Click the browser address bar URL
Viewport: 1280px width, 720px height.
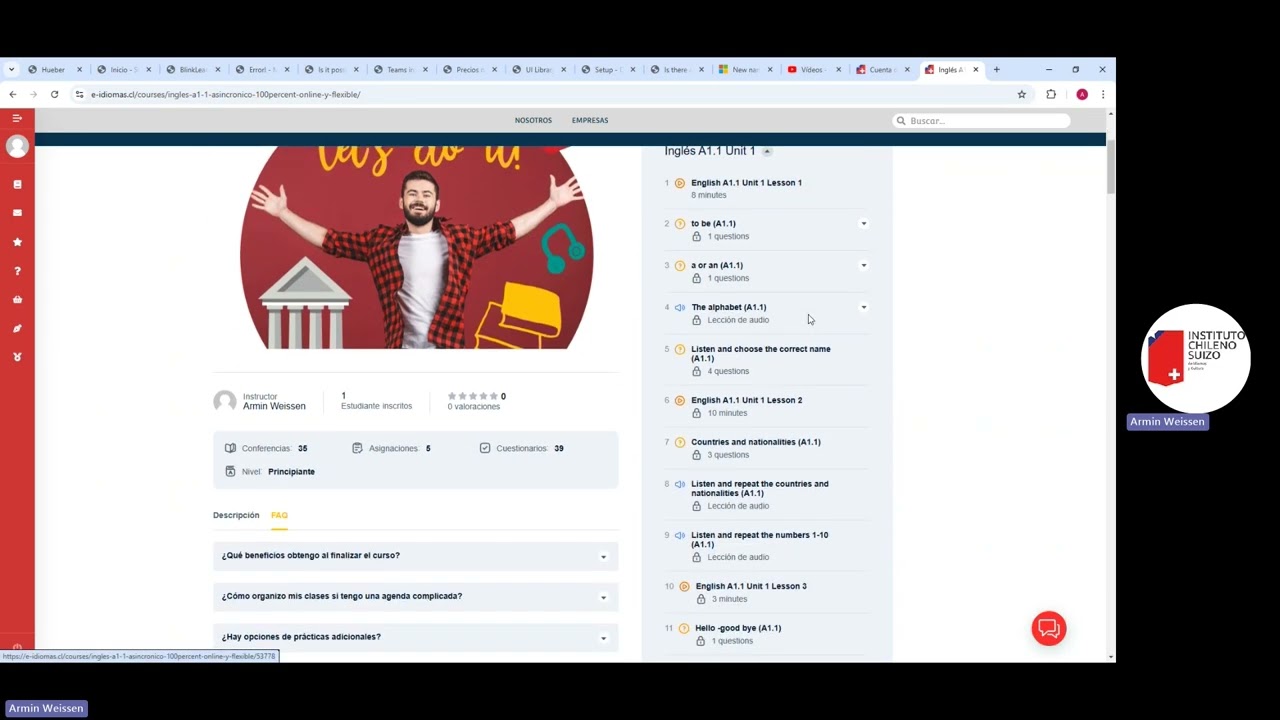(226, 95)
